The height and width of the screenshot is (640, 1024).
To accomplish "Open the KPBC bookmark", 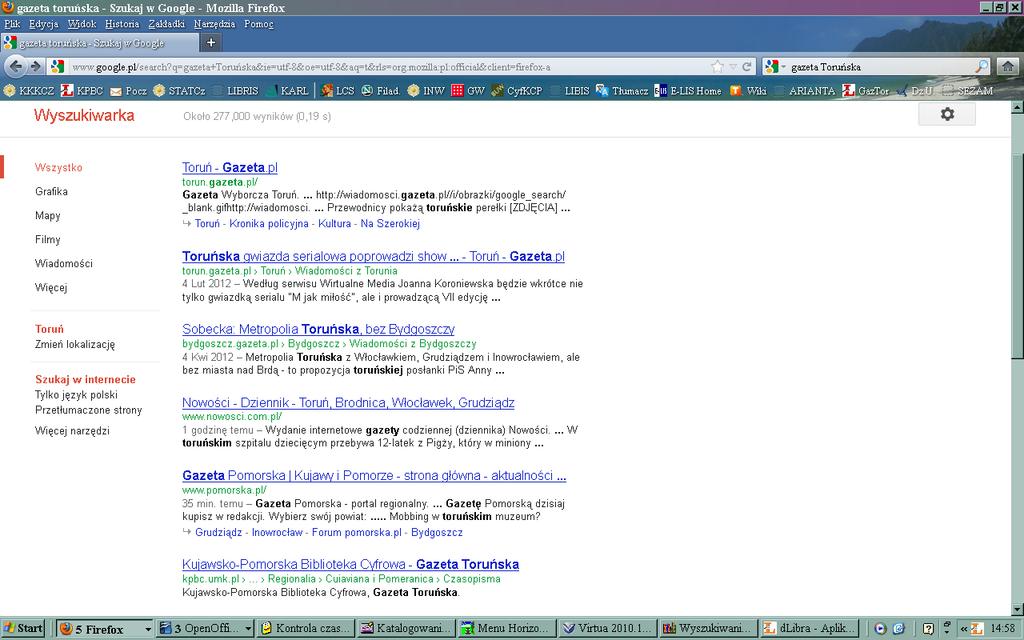I will [x=82, y=91].
